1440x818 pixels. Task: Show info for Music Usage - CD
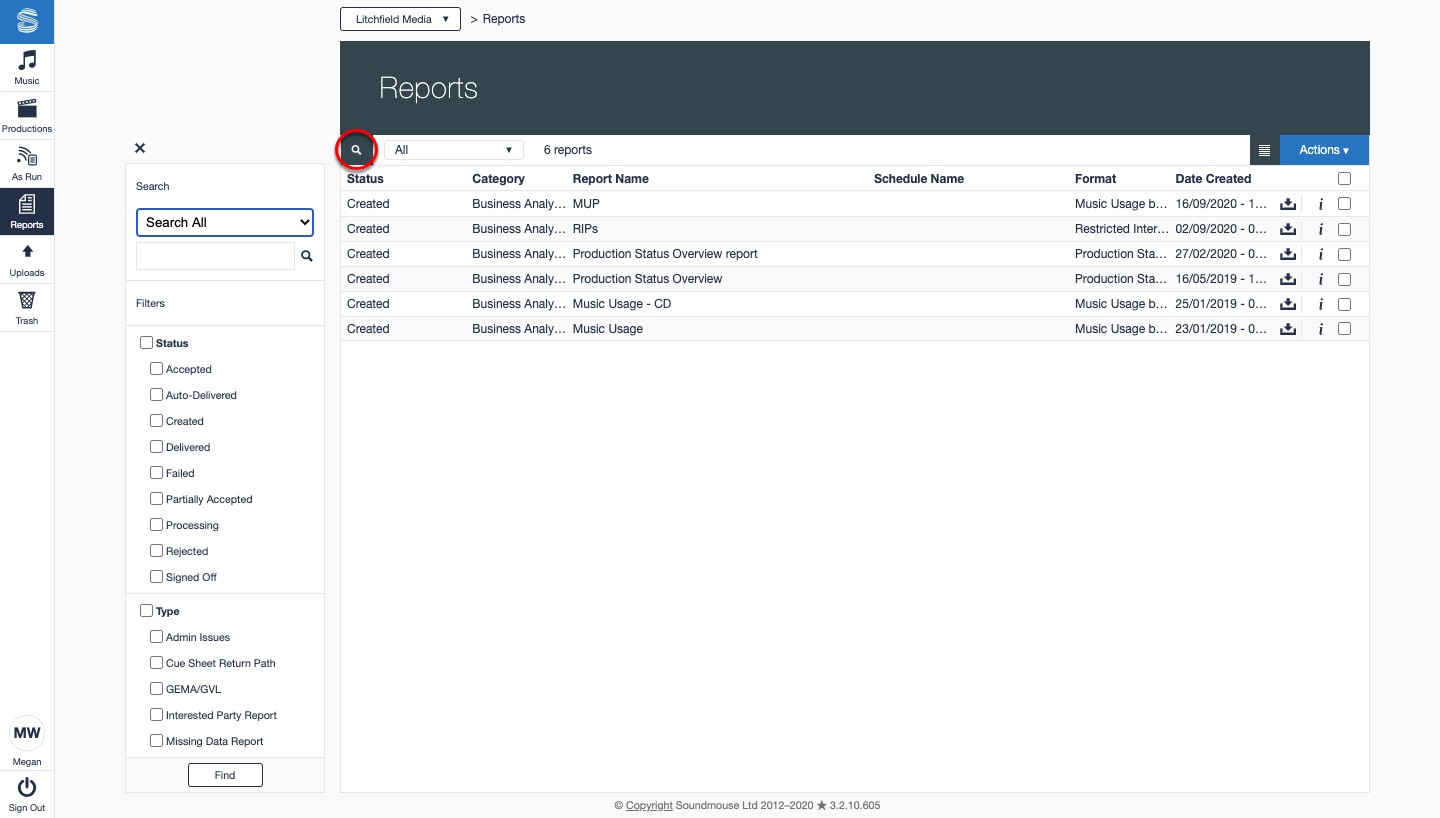(1321, 304)
